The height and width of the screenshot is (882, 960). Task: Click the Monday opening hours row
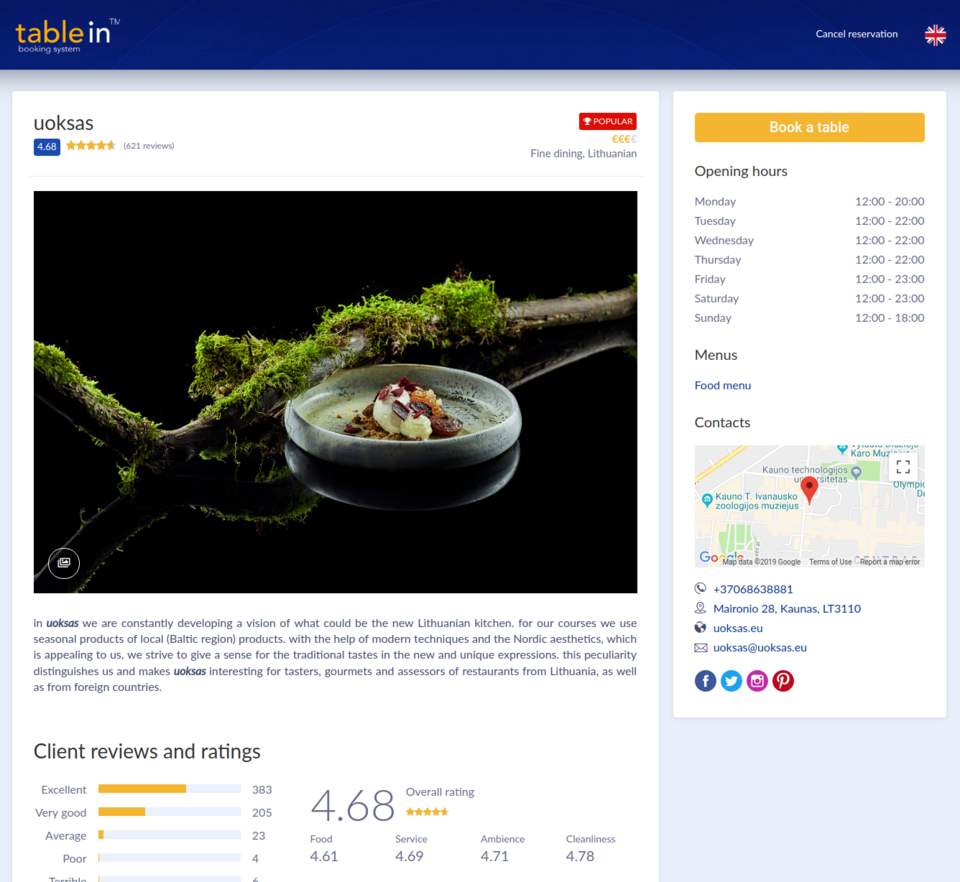click(809, 201)
